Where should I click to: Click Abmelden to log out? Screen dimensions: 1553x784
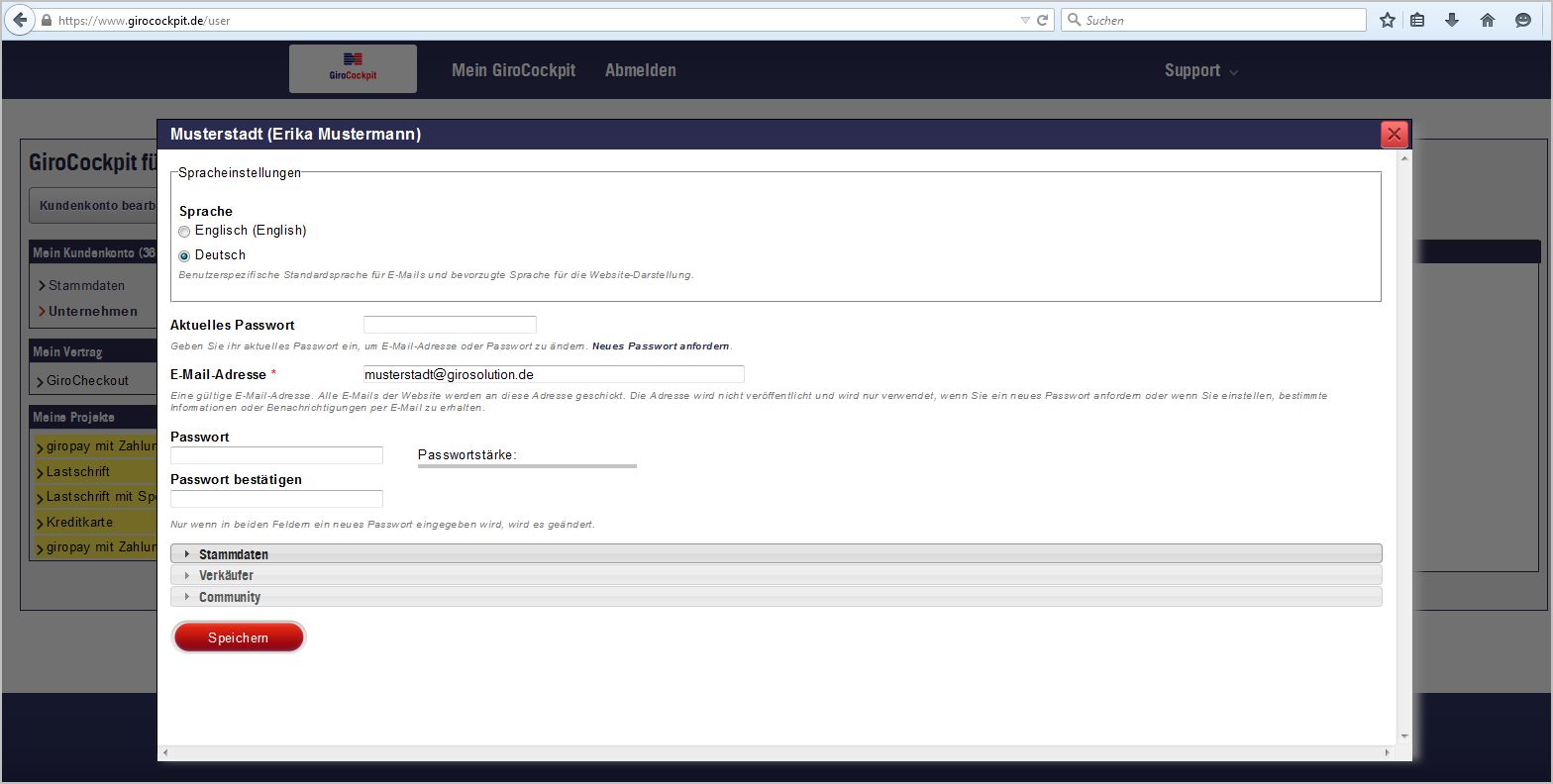tap(640, 70)
